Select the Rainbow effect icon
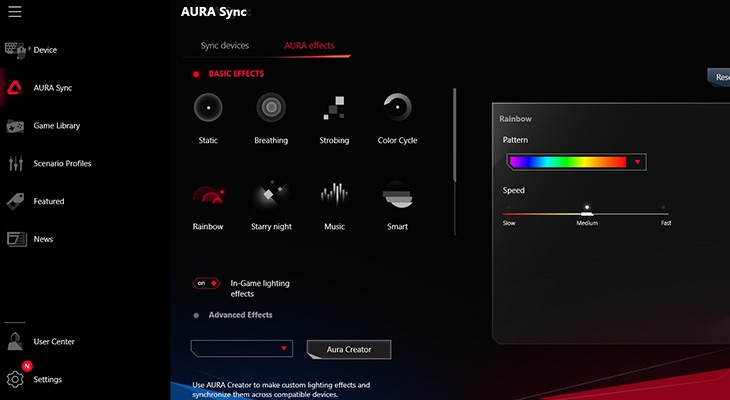This screenshot has height=400, width=730. [208, 195]
